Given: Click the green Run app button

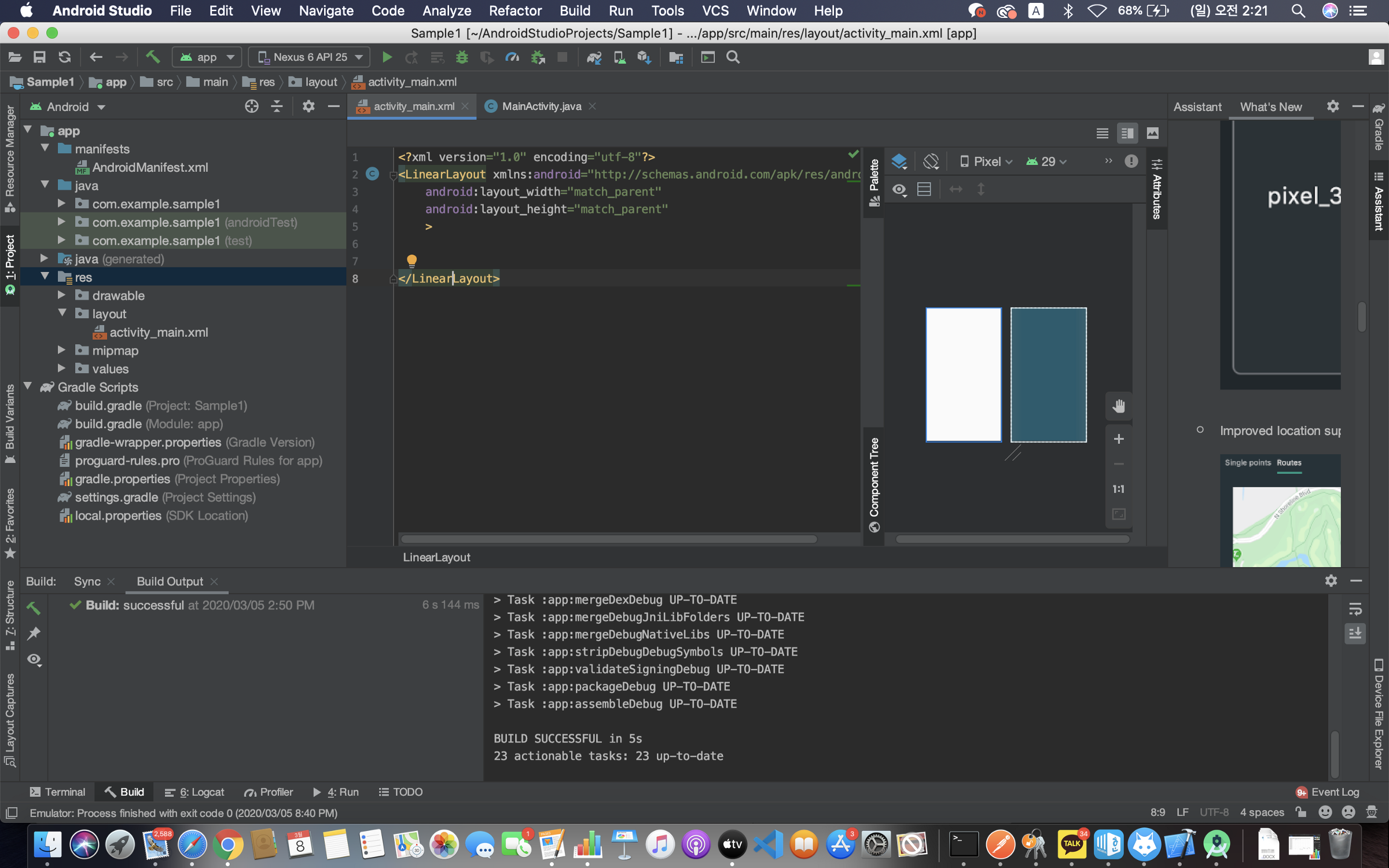Looking at the screenshot, I should coord(387,57).
